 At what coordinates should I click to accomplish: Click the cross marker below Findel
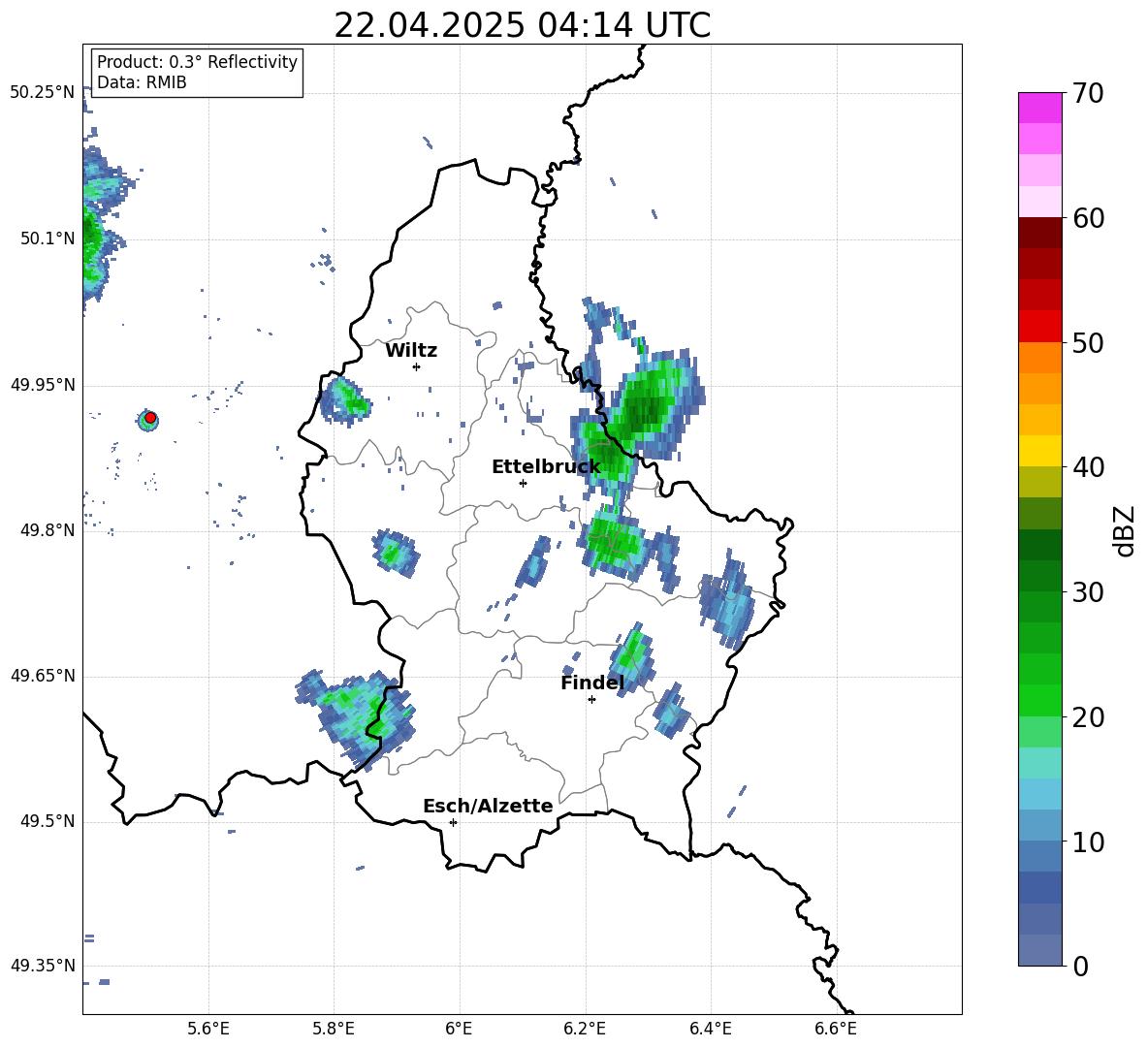[x=591, y=699]
